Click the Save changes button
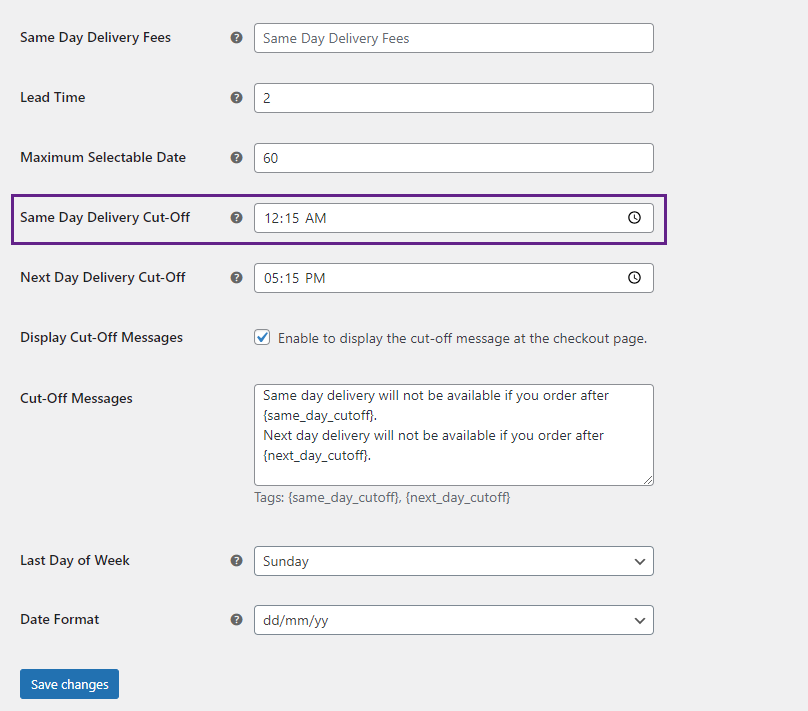 point(70,684)
